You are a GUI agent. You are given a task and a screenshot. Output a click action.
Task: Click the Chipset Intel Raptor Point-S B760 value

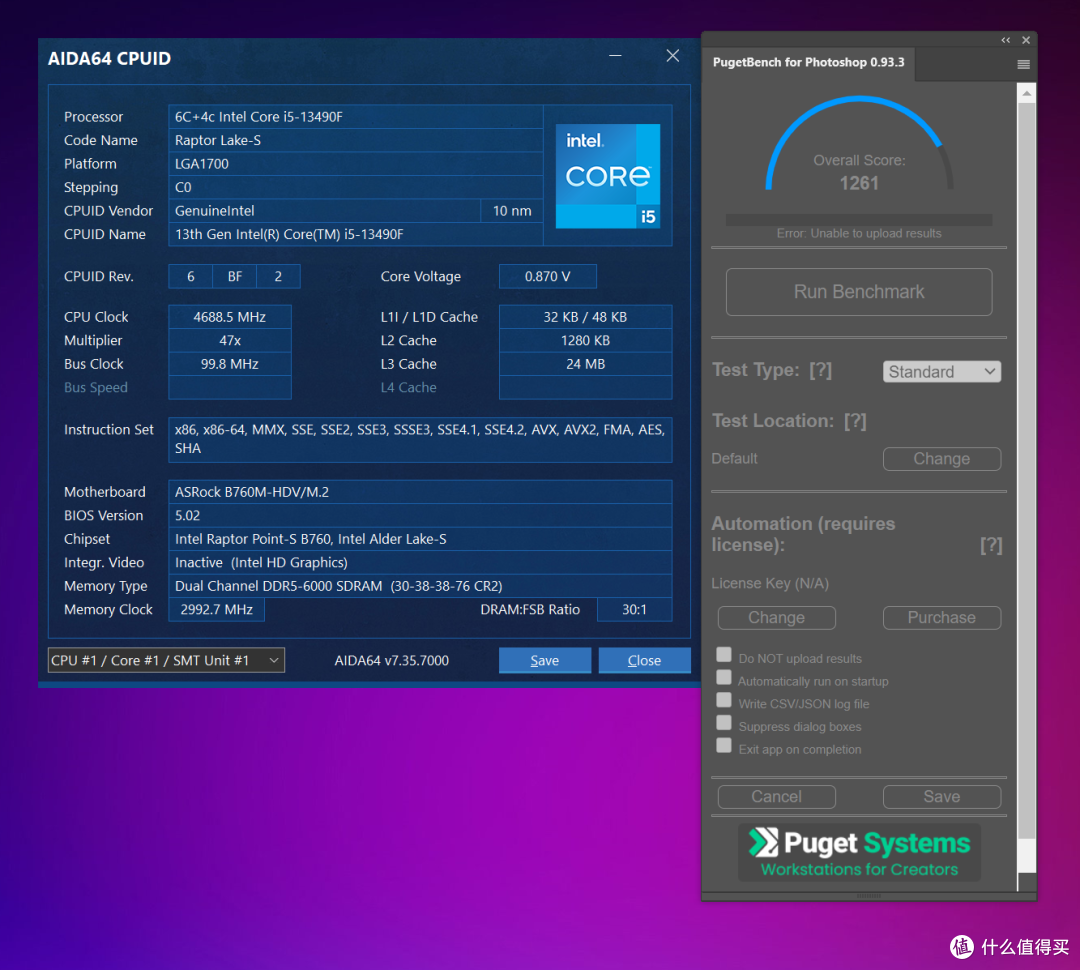click(420, 539)
